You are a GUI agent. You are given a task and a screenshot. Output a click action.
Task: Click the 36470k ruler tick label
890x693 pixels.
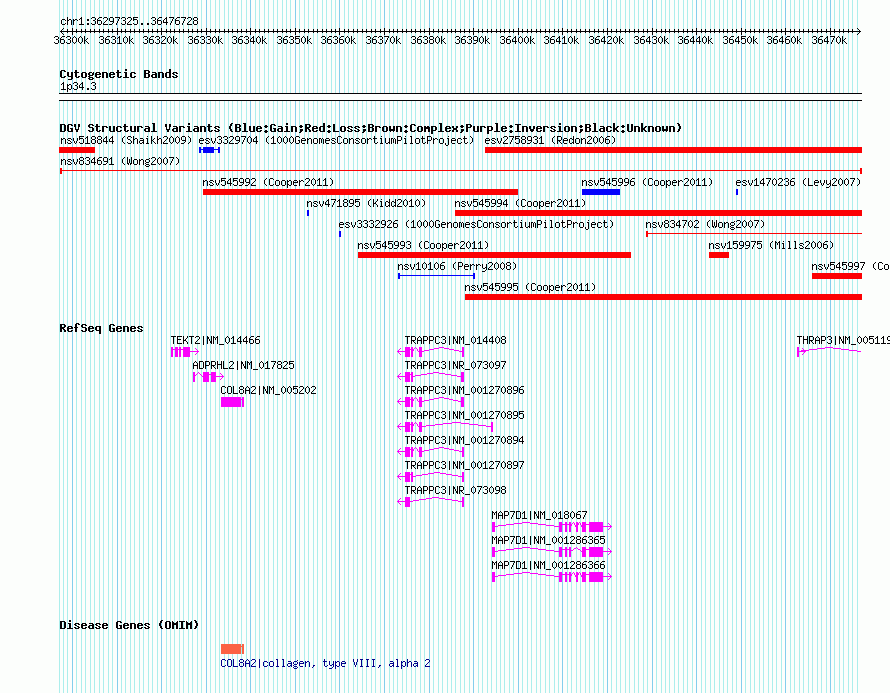pos(829,40)
